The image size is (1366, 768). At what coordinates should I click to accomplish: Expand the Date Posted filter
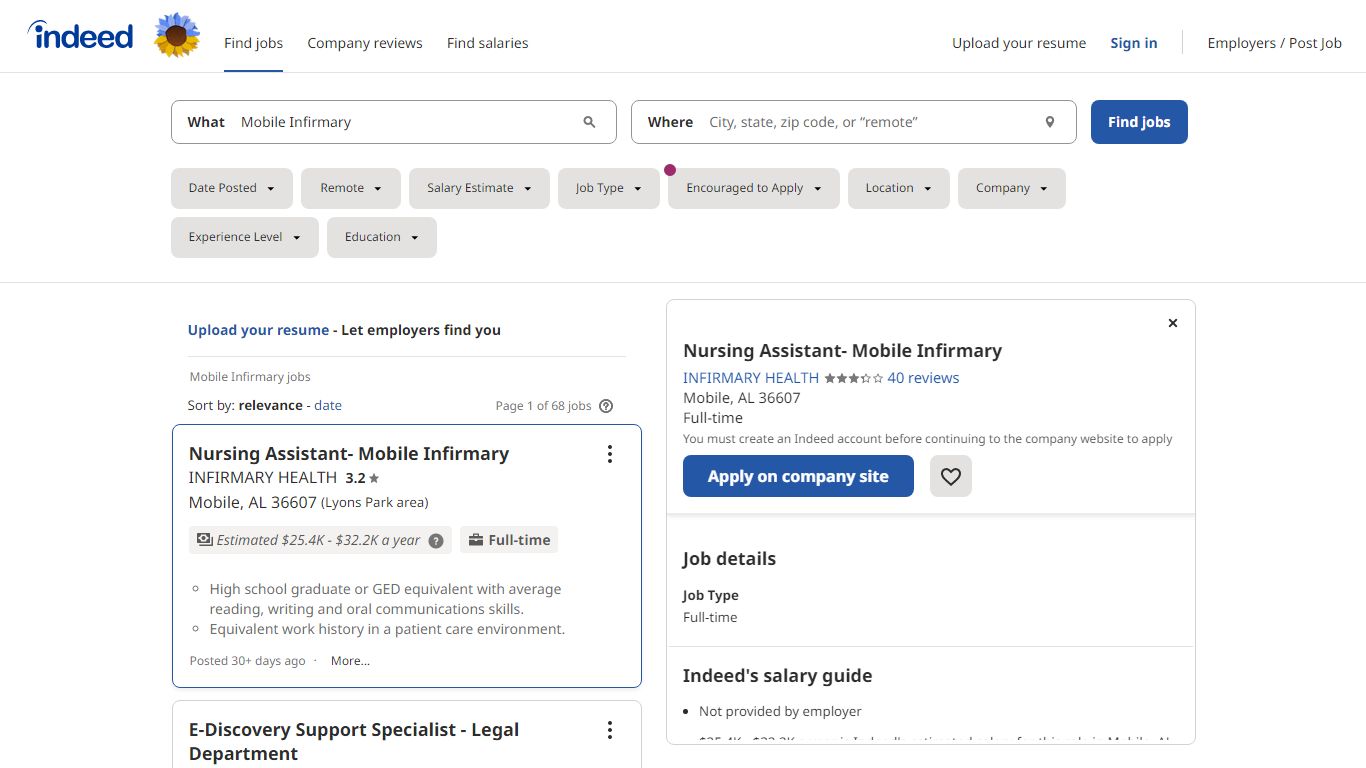[232, 188]
